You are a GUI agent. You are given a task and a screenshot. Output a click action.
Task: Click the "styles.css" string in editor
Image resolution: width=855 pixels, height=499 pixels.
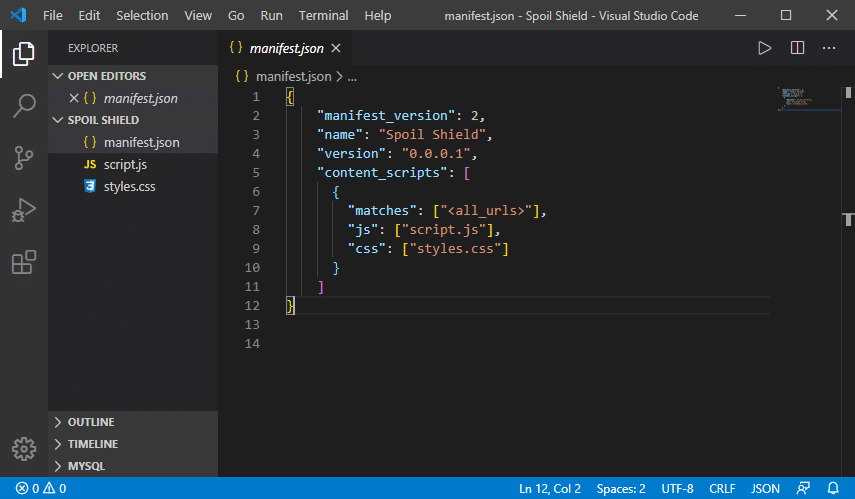[455, 249]
